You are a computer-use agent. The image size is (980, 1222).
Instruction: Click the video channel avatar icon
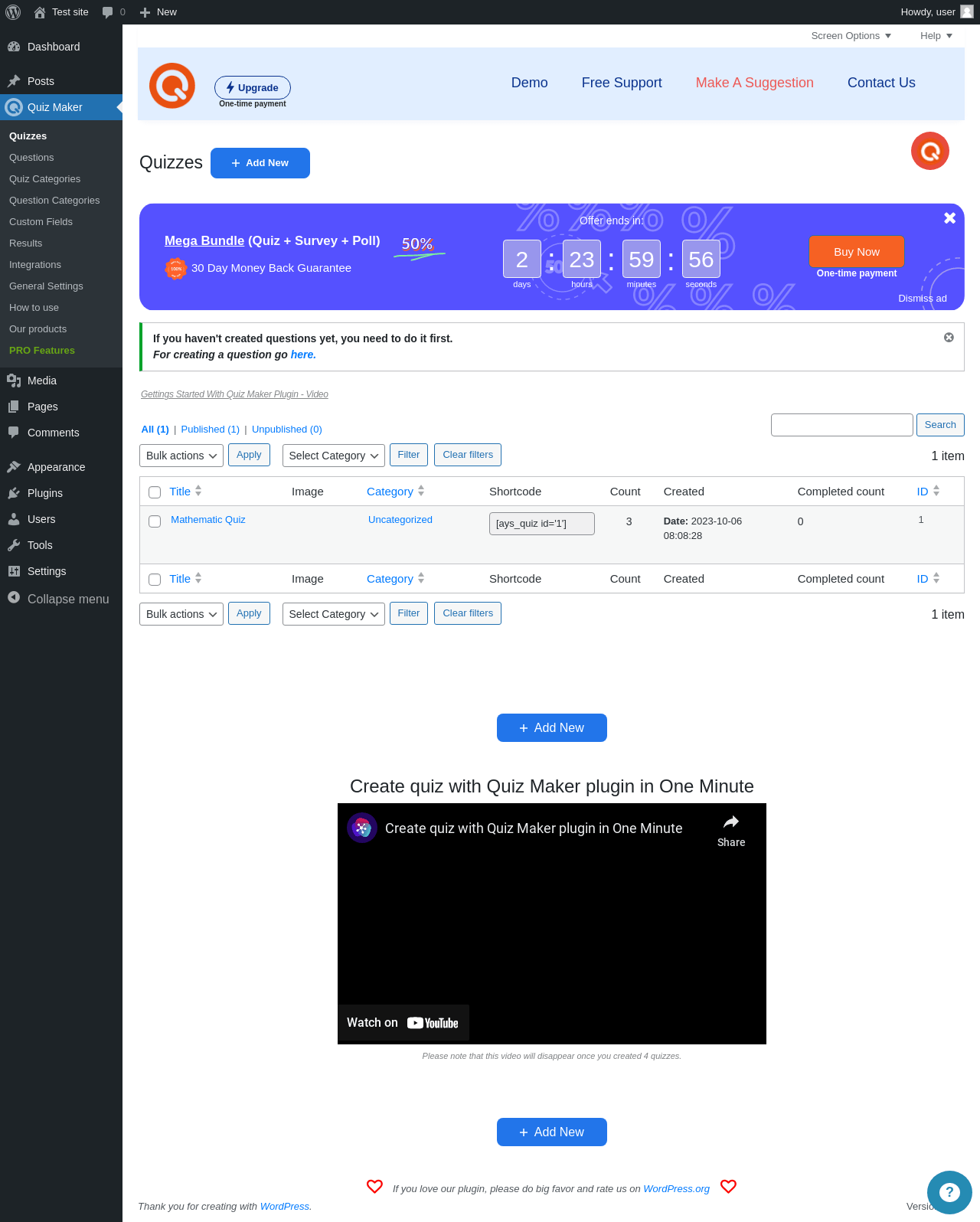362,828
